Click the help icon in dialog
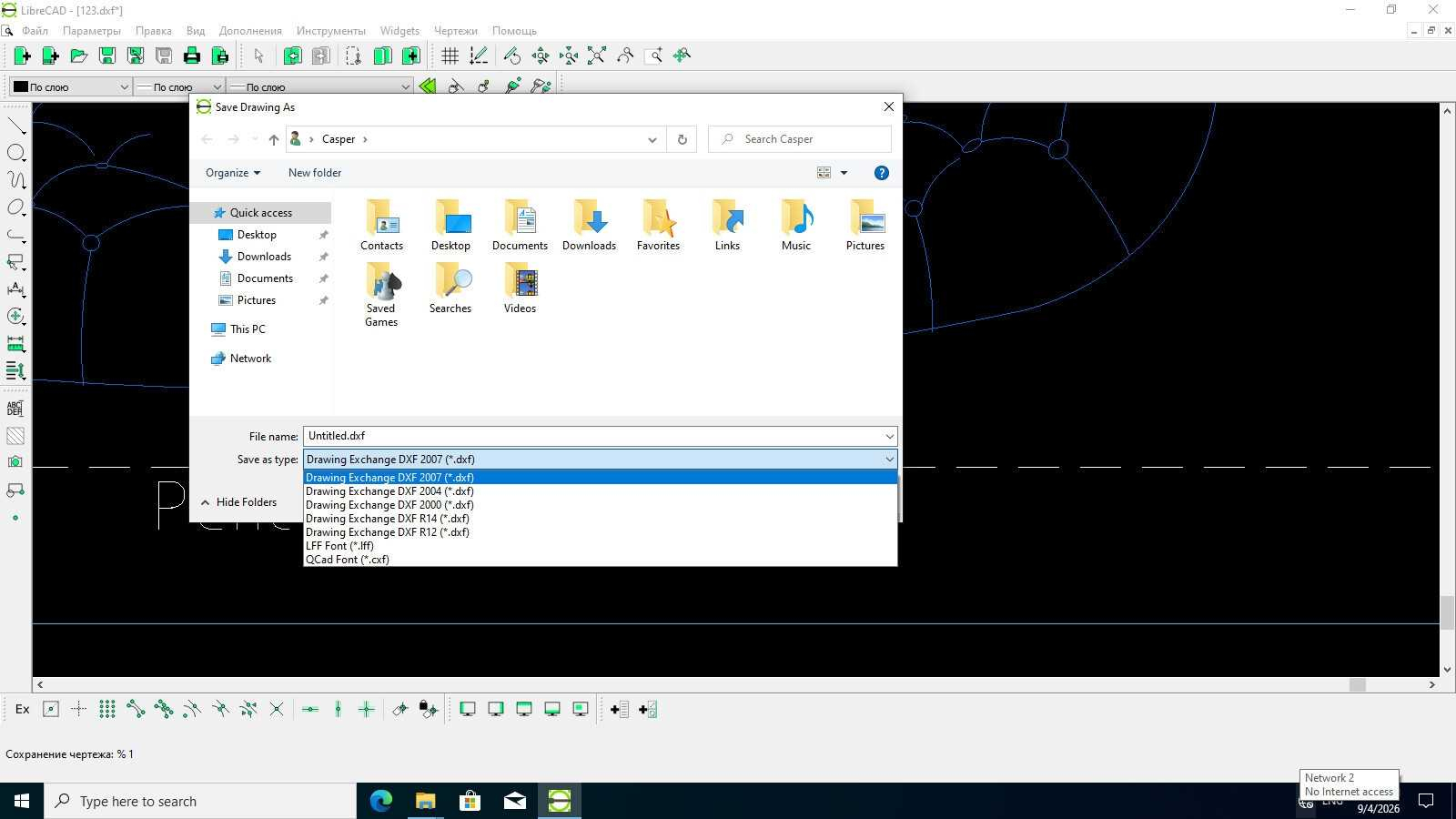 pos(881,173)
